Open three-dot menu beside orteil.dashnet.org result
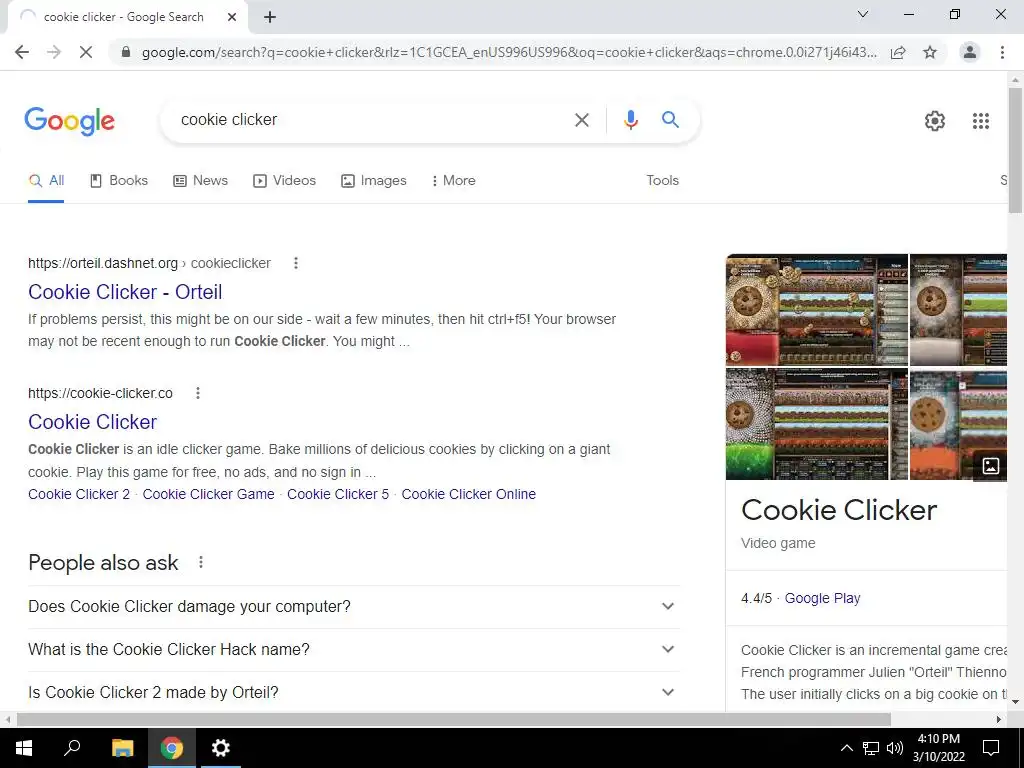1024x768 pixels. coord(296,263)
